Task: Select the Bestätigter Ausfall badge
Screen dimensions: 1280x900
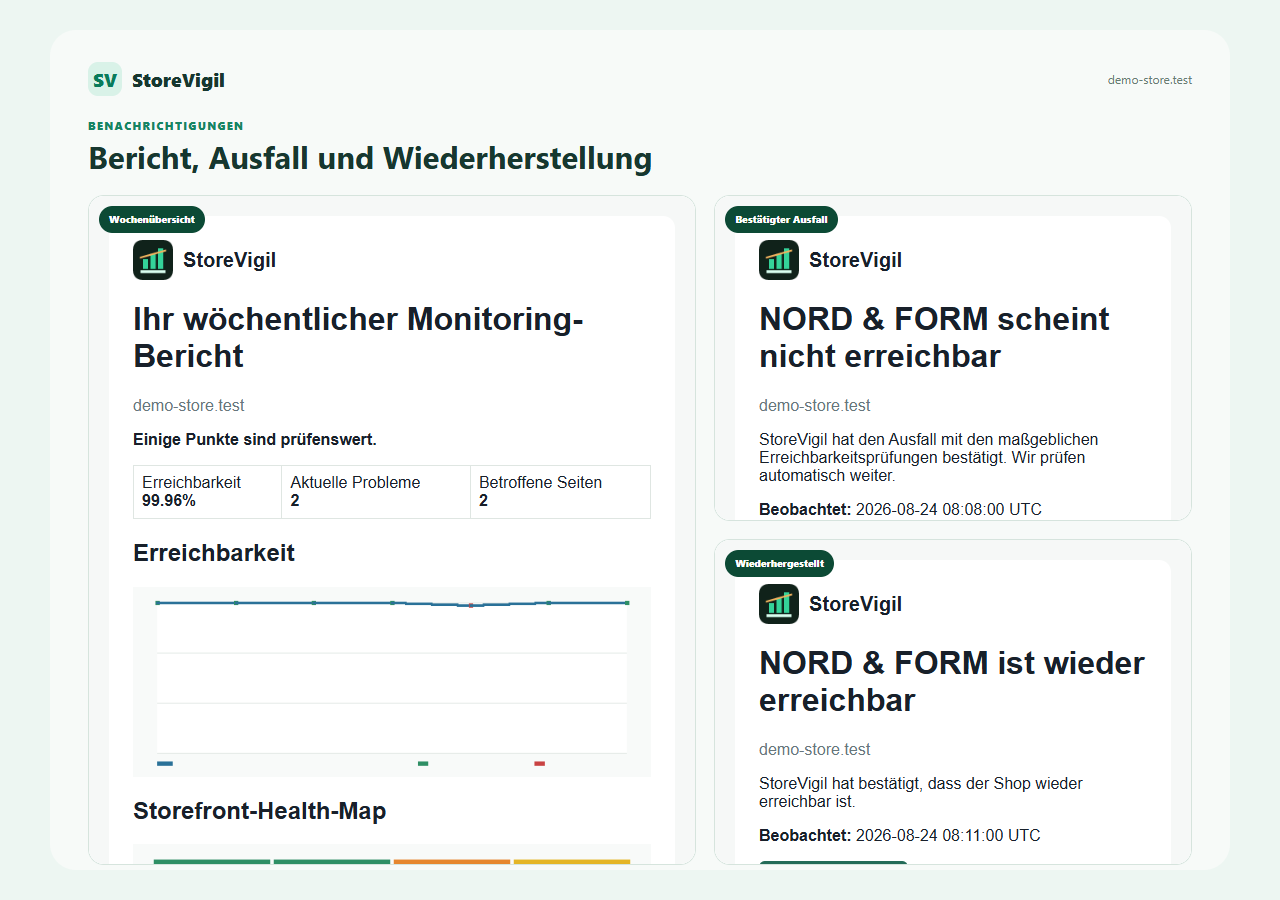Action: [781, 219]
